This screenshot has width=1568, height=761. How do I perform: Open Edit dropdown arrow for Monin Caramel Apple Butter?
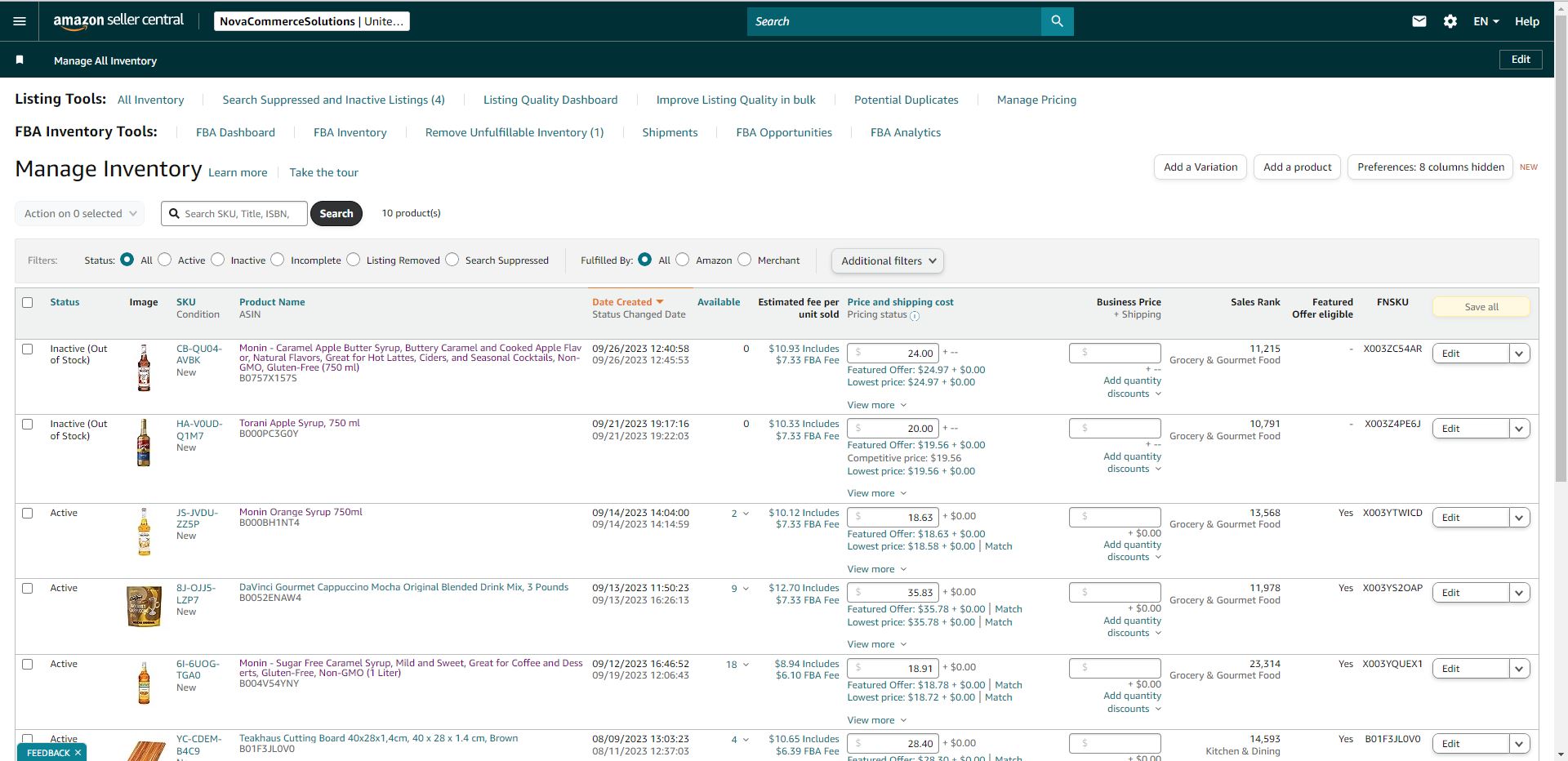pyautogui.click(x=1519, y=354)
